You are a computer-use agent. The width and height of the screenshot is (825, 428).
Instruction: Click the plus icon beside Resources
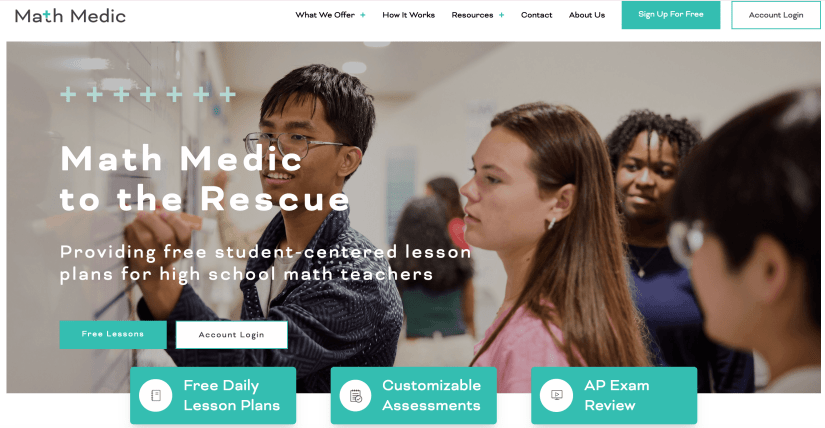coord(501,15)
